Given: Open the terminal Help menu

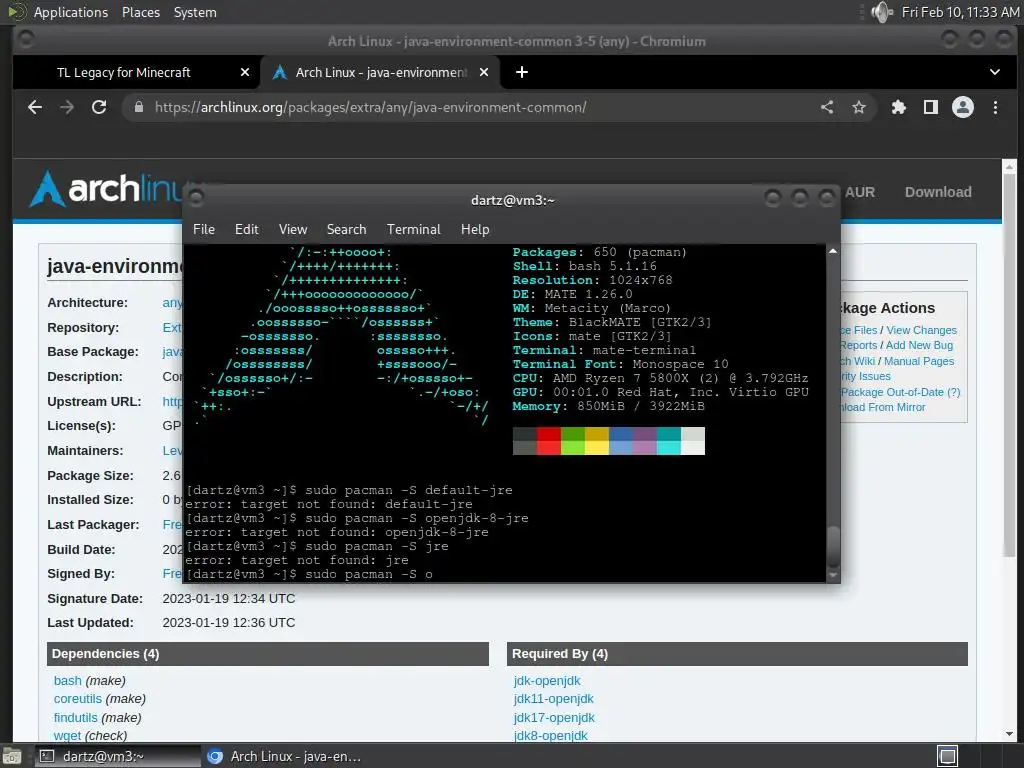Looking at the screenshot, I should pyautogui.click(x=475, y=229).
